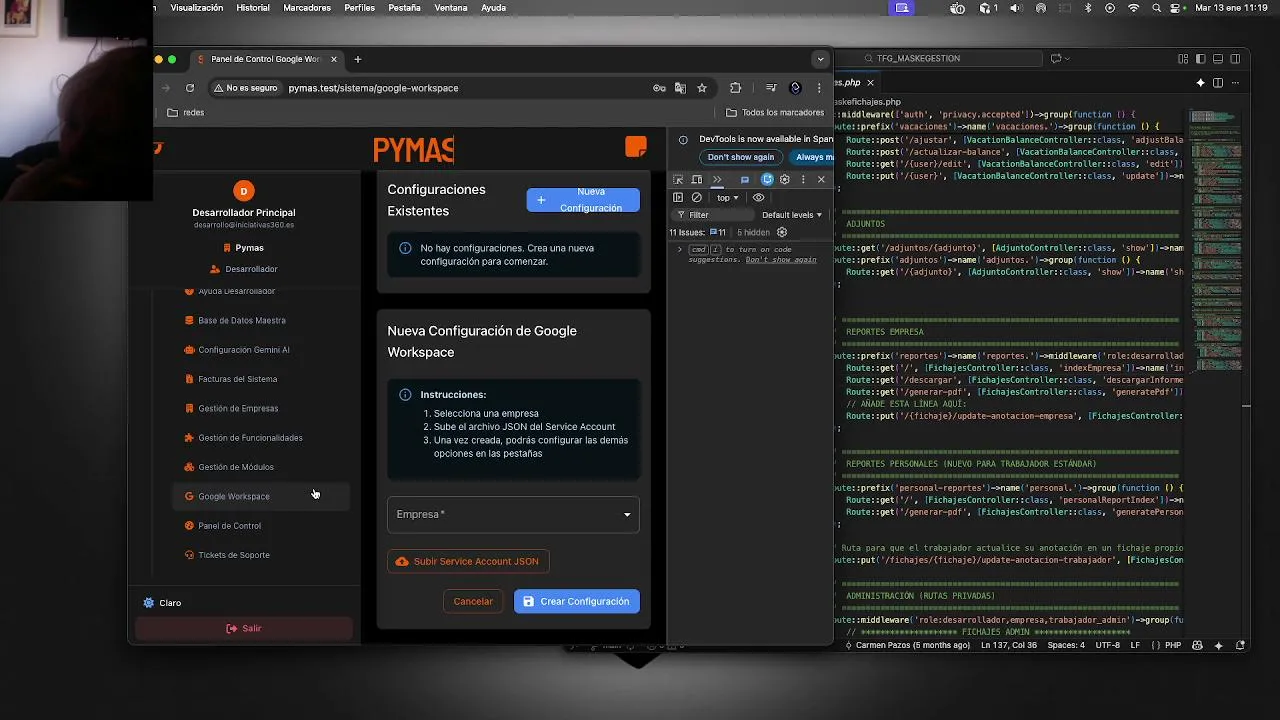Click PHP language mode in status bar

coord(1173,646)
